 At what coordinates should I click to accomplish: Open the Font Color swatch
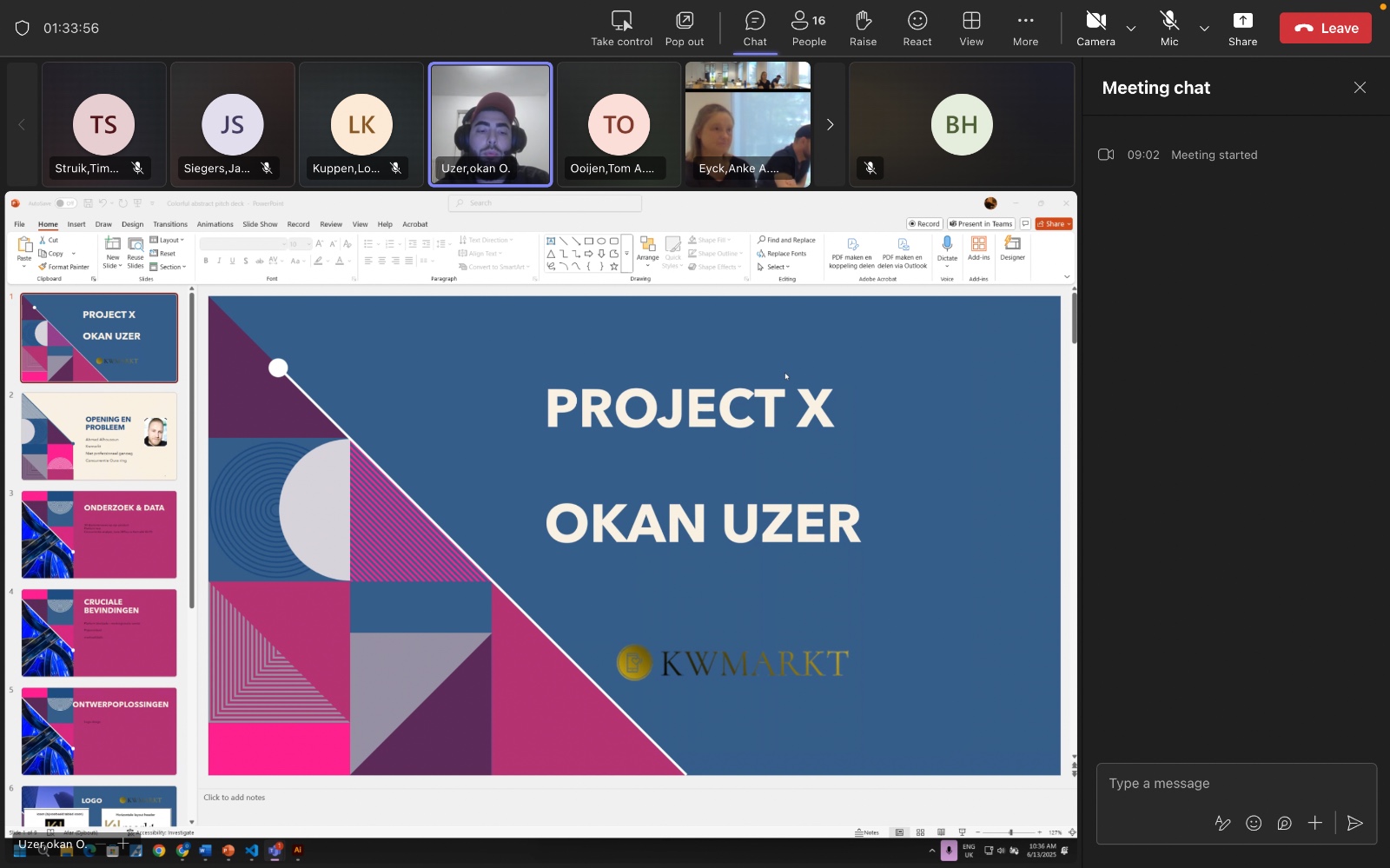339,261
